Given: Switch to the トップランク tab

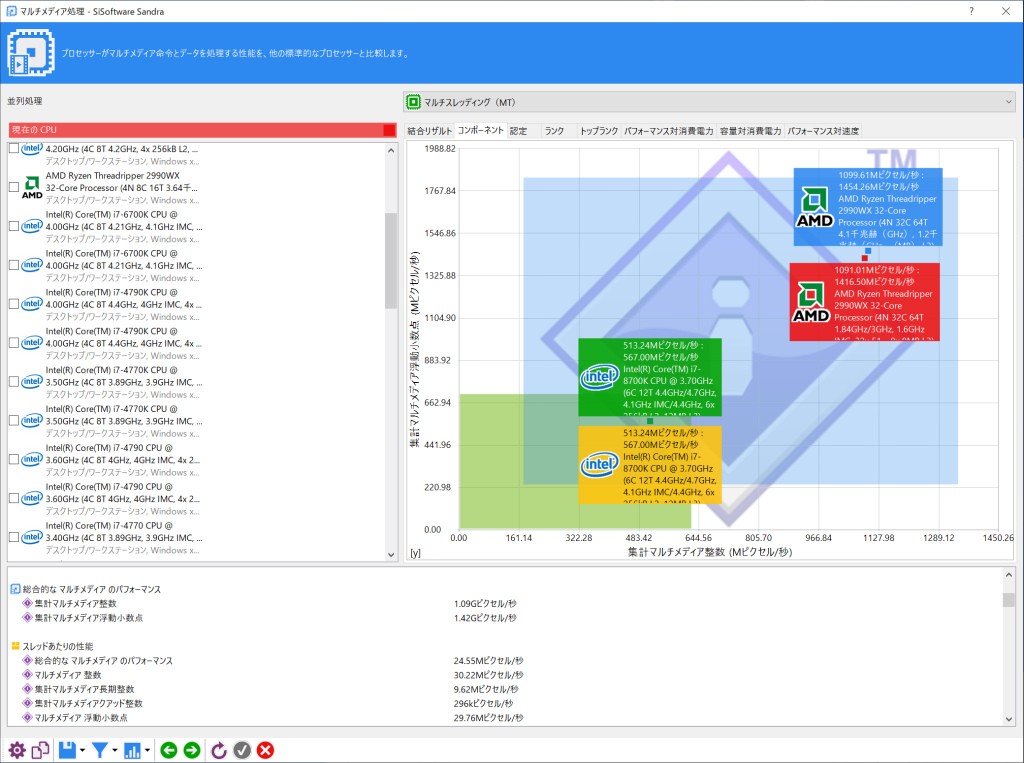Looking at the screenshot, I should [x=599, y=131].
